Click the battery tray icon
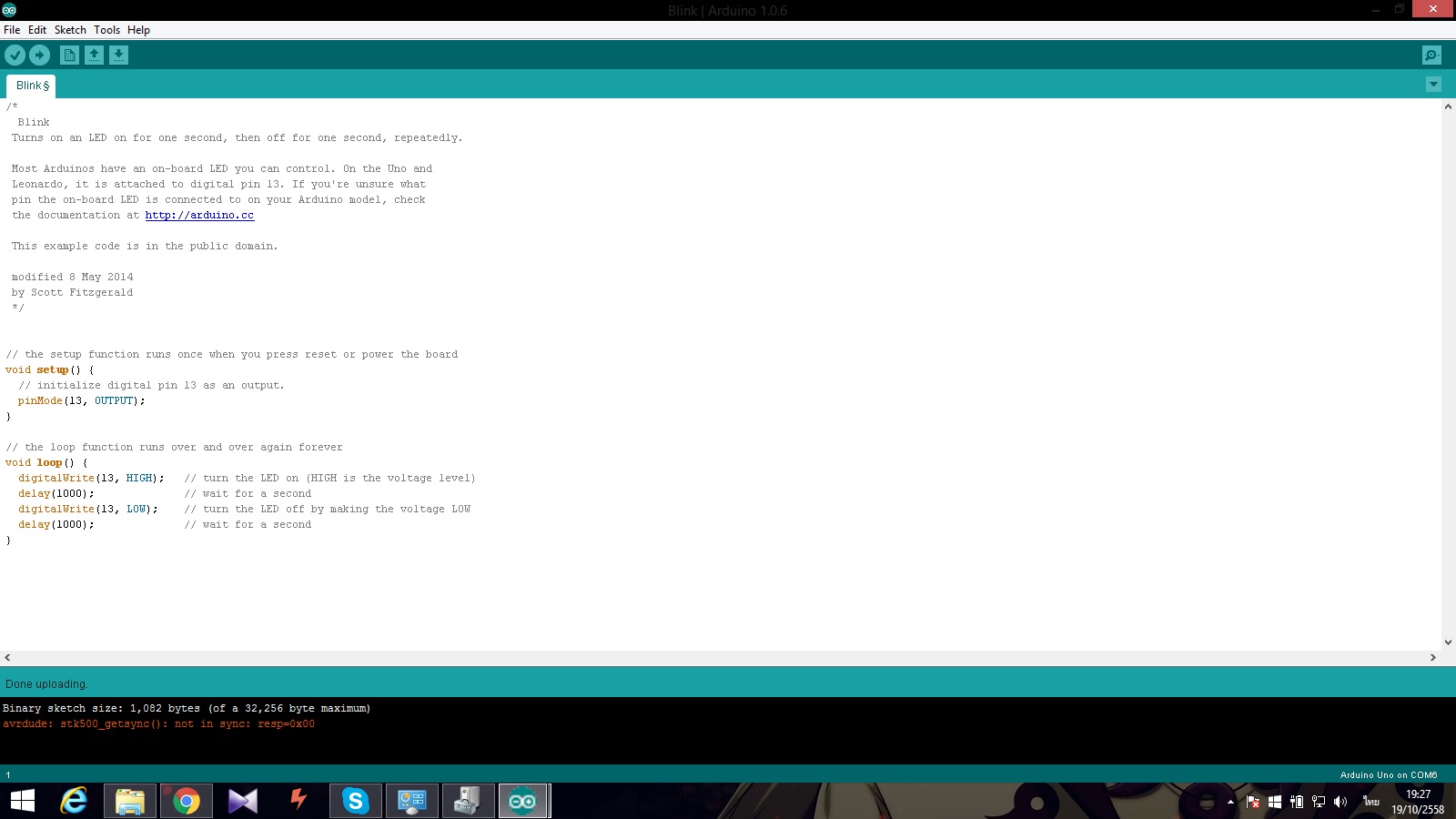 click(x=1297, y=802)
